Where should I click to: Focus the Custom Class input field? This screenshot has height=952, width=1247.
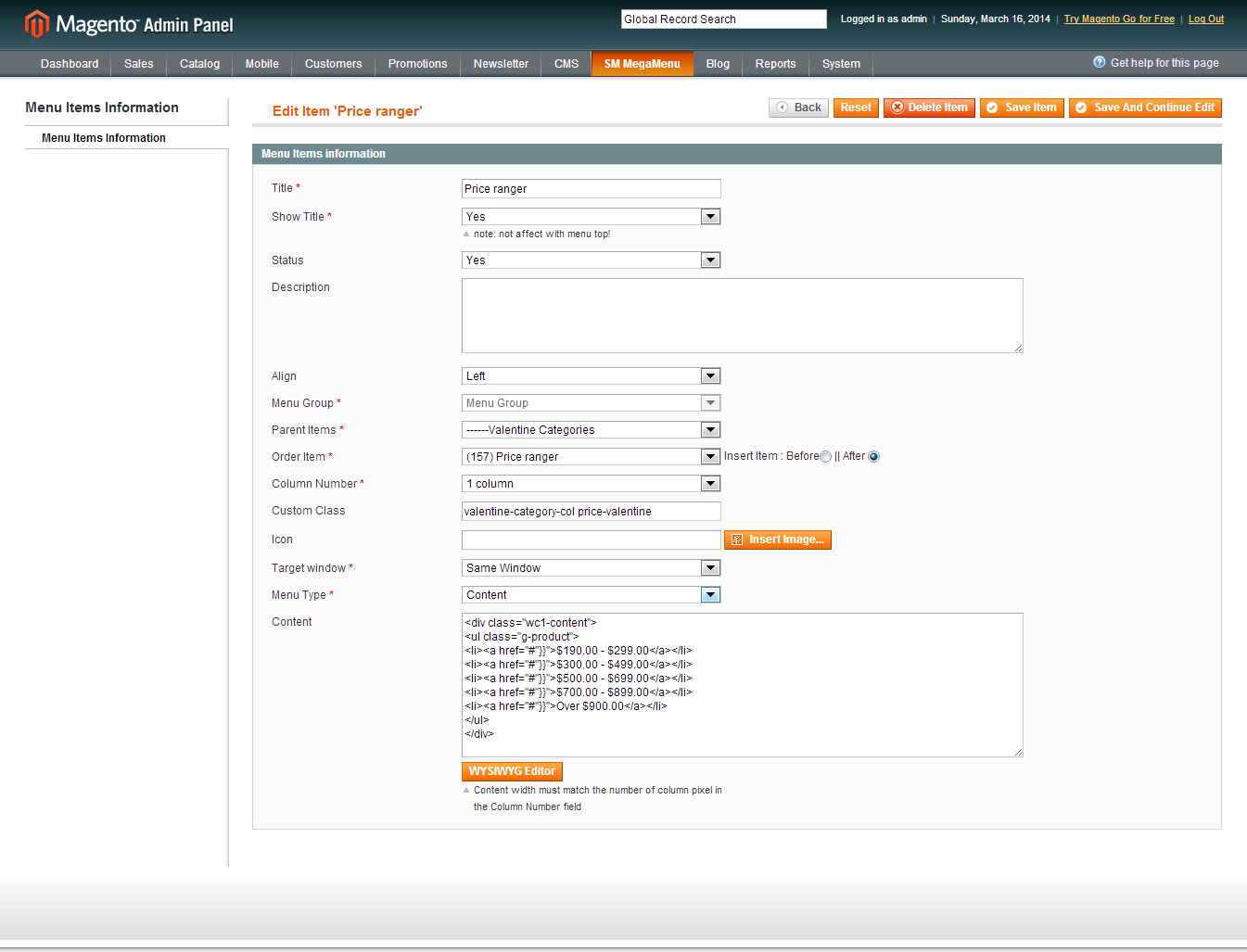(592, 512)
